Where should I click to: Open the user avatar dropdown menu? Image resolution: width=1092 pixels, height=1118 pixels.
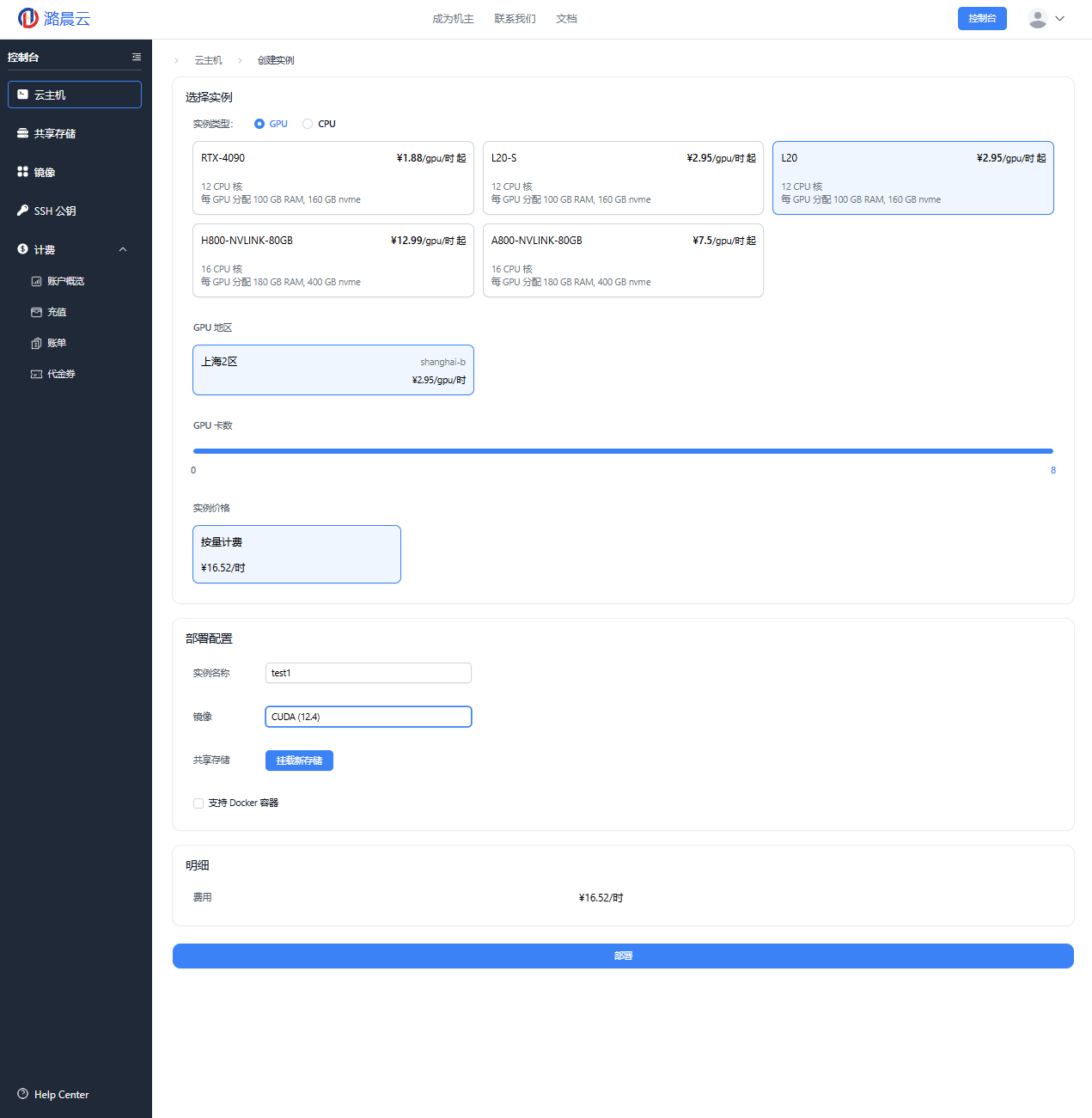tap(1046, 18)
